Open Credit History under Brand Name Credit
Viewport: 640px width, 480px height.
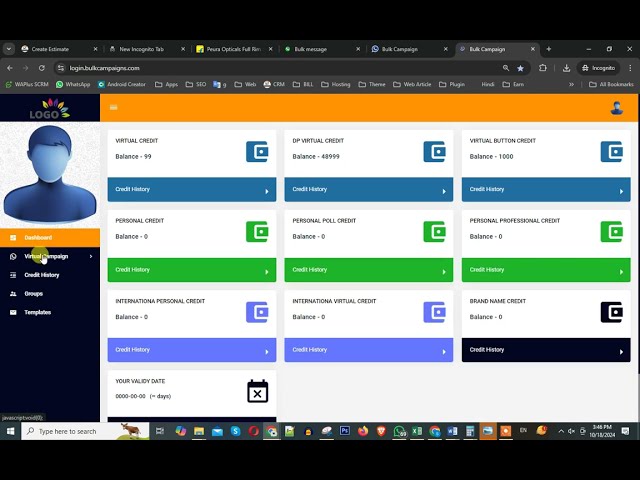pos(545,350)
